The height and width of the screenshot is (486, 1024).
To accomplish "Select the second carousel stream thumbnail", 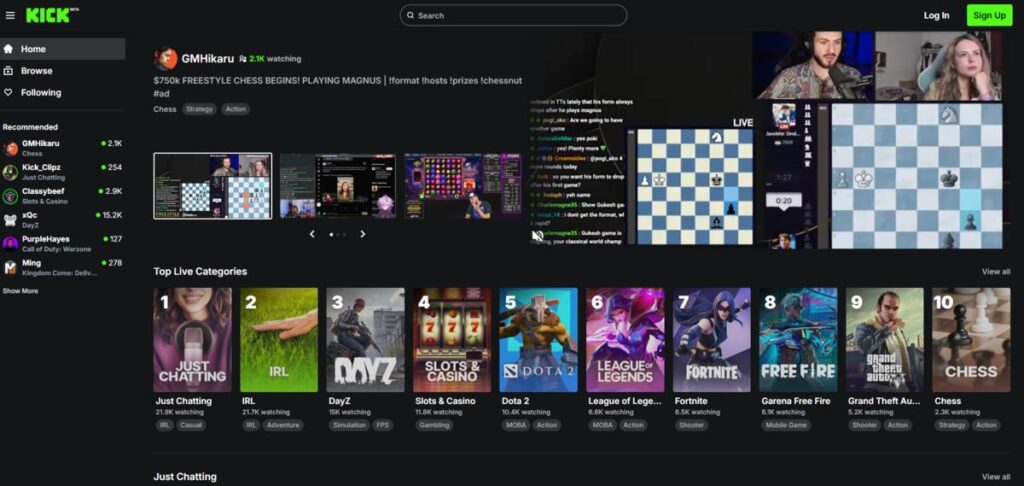I will point(338,186).
